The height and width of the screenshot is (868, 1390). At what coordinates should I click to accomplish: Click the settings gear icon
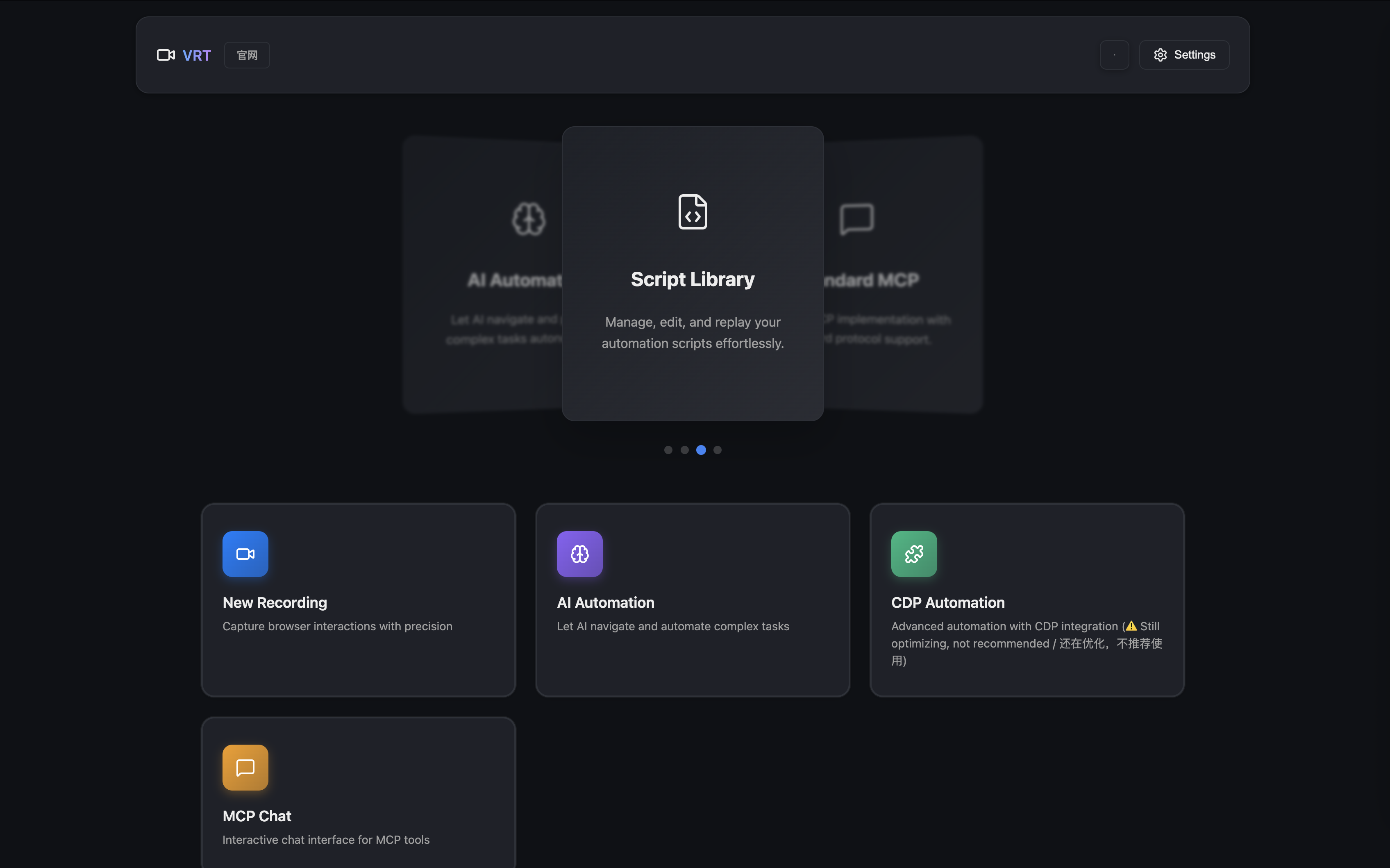[x=1160, y=55]
